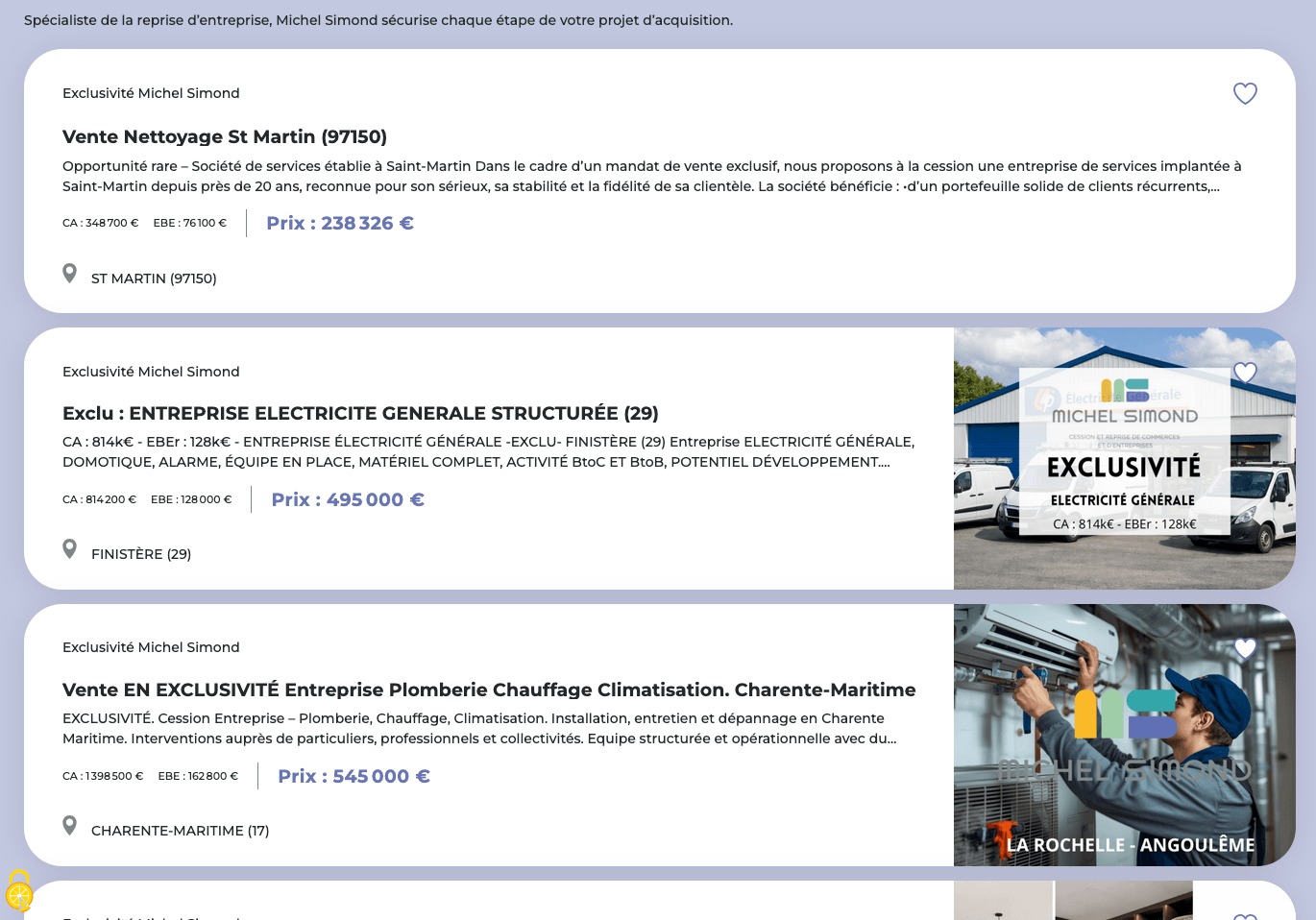Click the ST MARTIN location pin icon
This screenshot has width=1316, height=920.
tap(69, 274)
